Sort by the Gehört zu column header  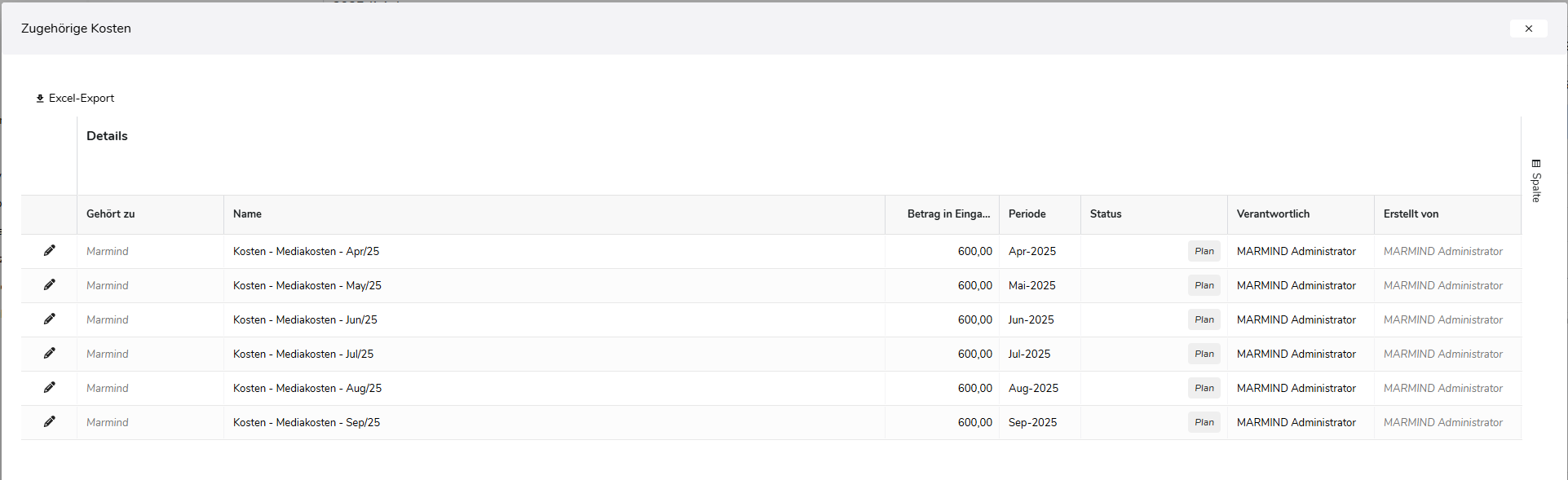[111, 214]
